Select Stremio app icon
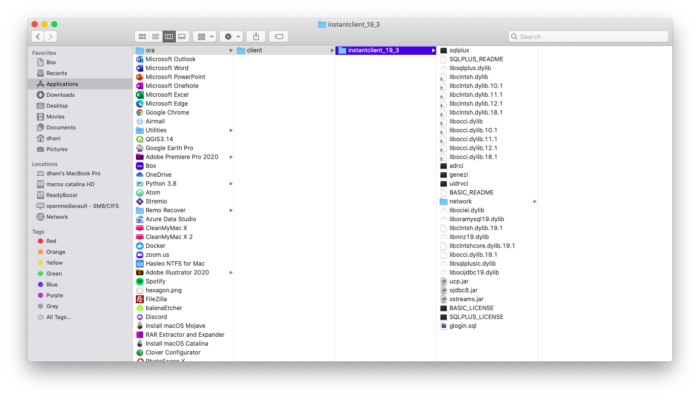 (x=140, y=201)
